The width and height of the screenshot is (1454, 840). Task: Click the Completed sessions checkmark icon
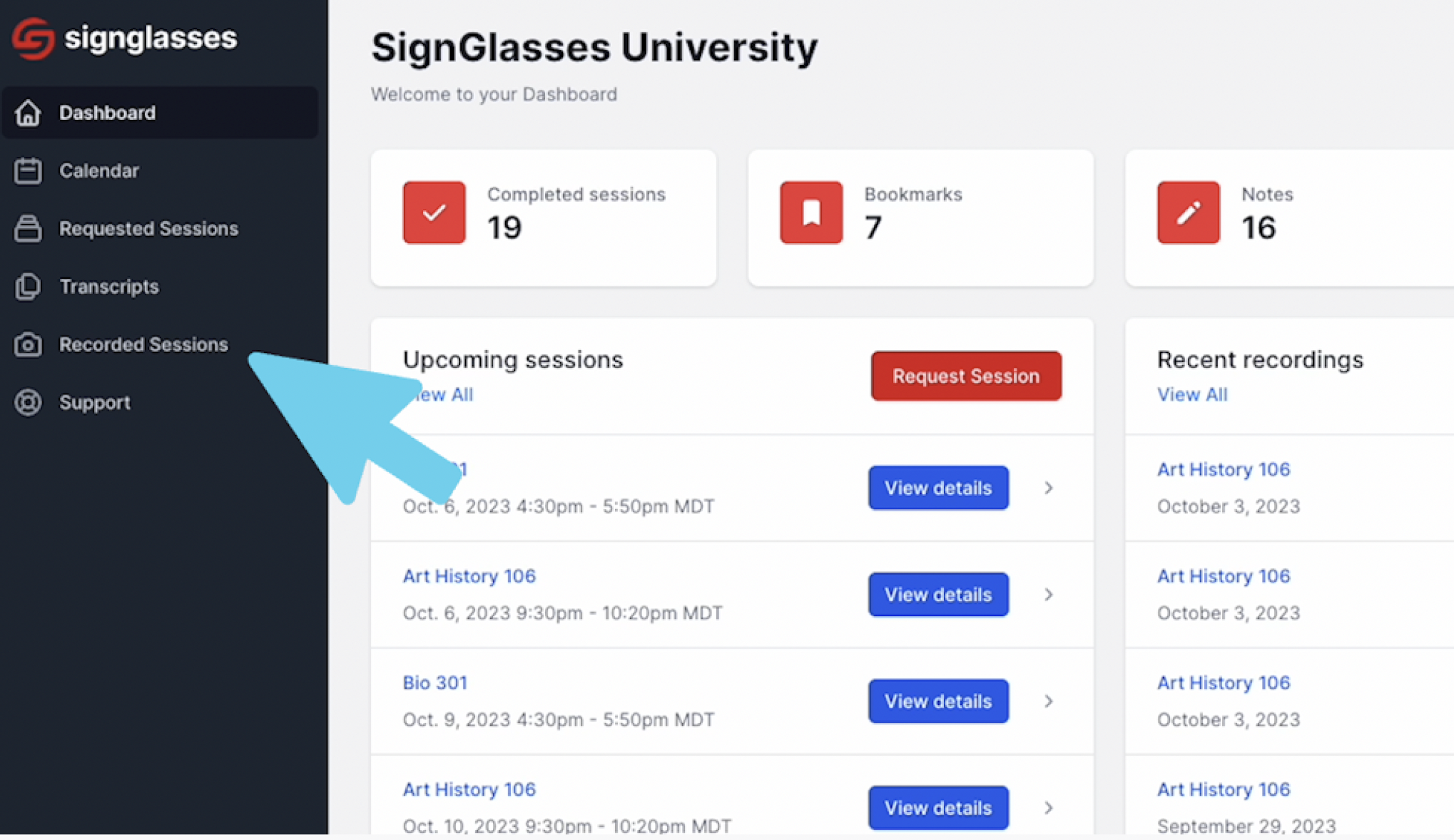(x=434, y=212)
